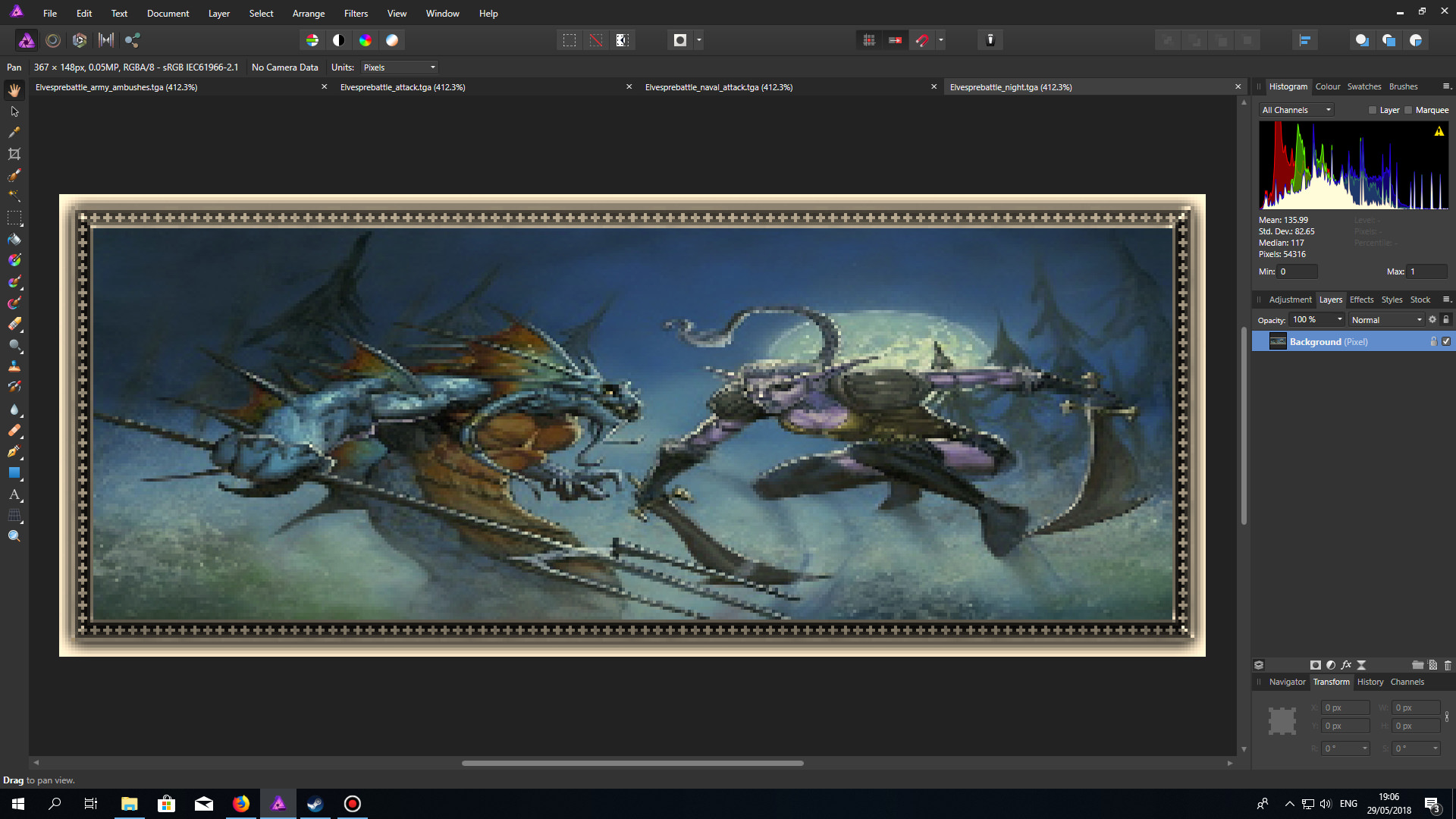Toggle the Layer checkbox in Histogram
This screenshot has width=1456, height=819.
click(x=1373, y=110)
